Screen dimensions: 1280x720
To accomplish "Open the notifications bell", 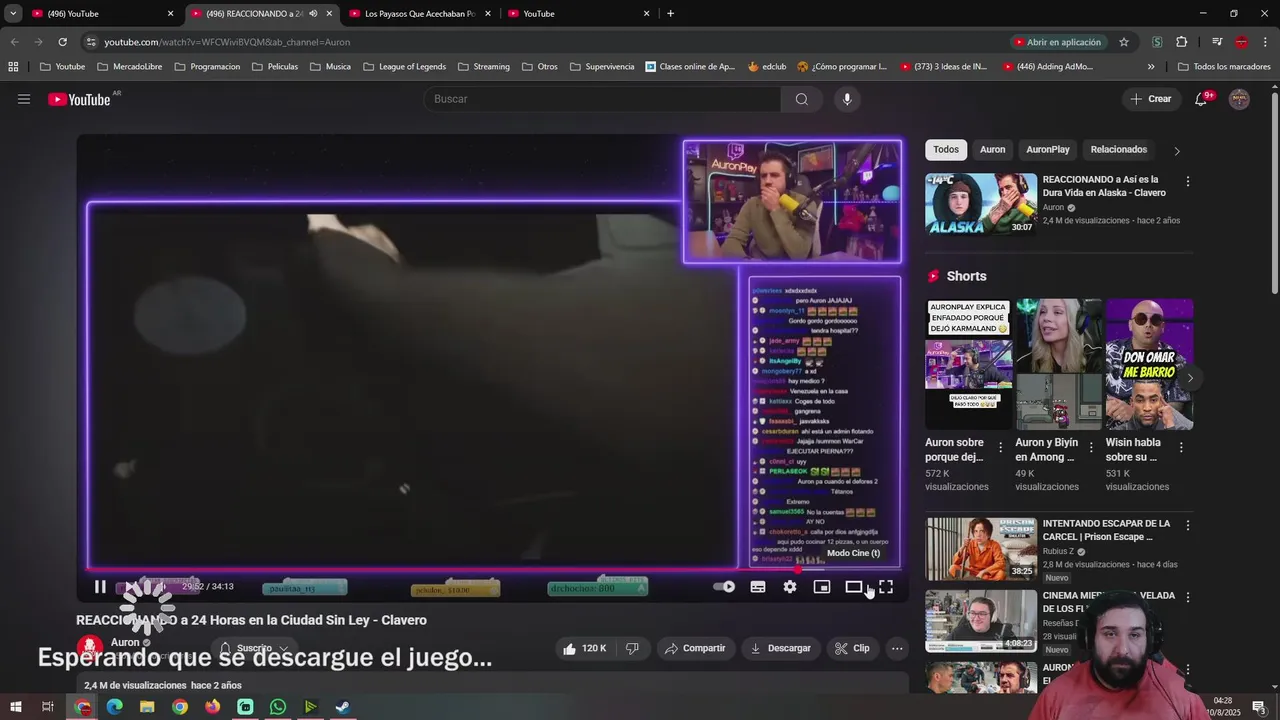I will click(1202, 99).
